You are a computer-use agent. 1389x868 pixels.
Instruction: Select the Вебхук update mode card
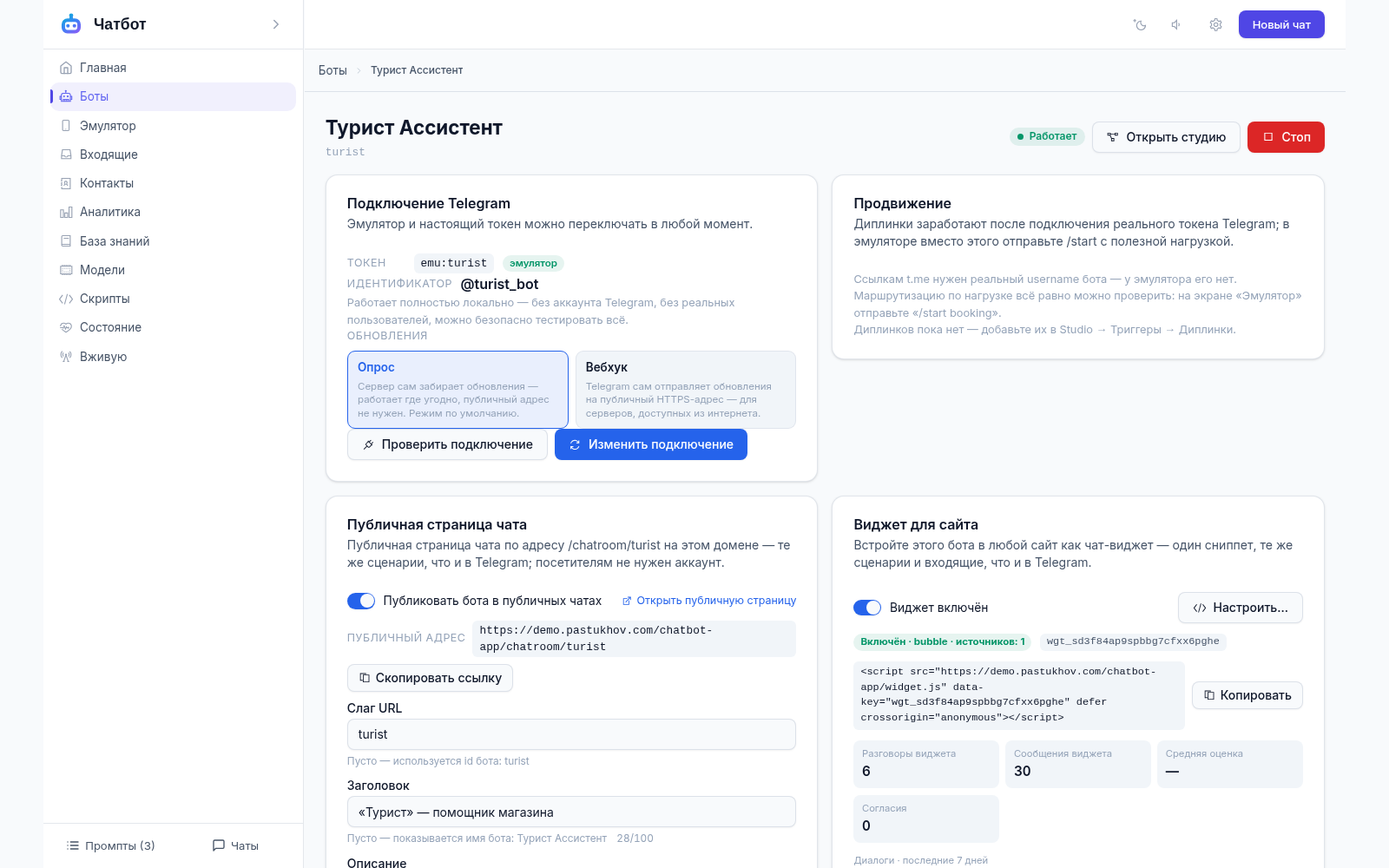click(686, 390)
